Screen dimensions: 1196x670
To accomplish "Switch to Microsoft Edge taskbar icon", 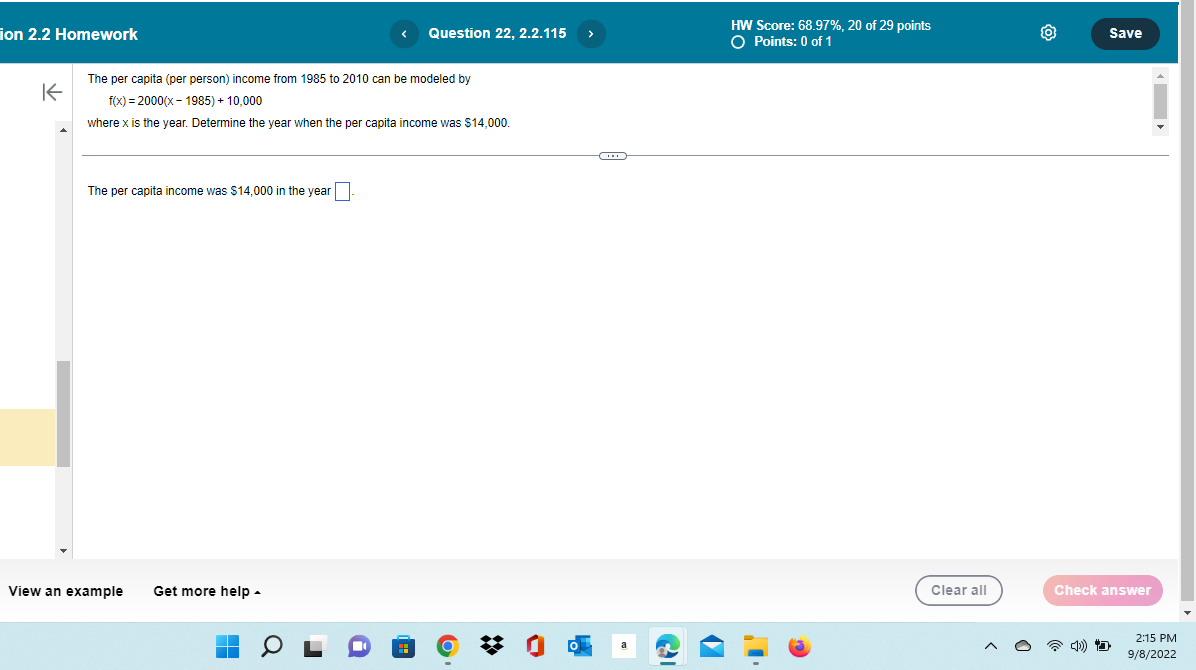I will pos(667,646).
